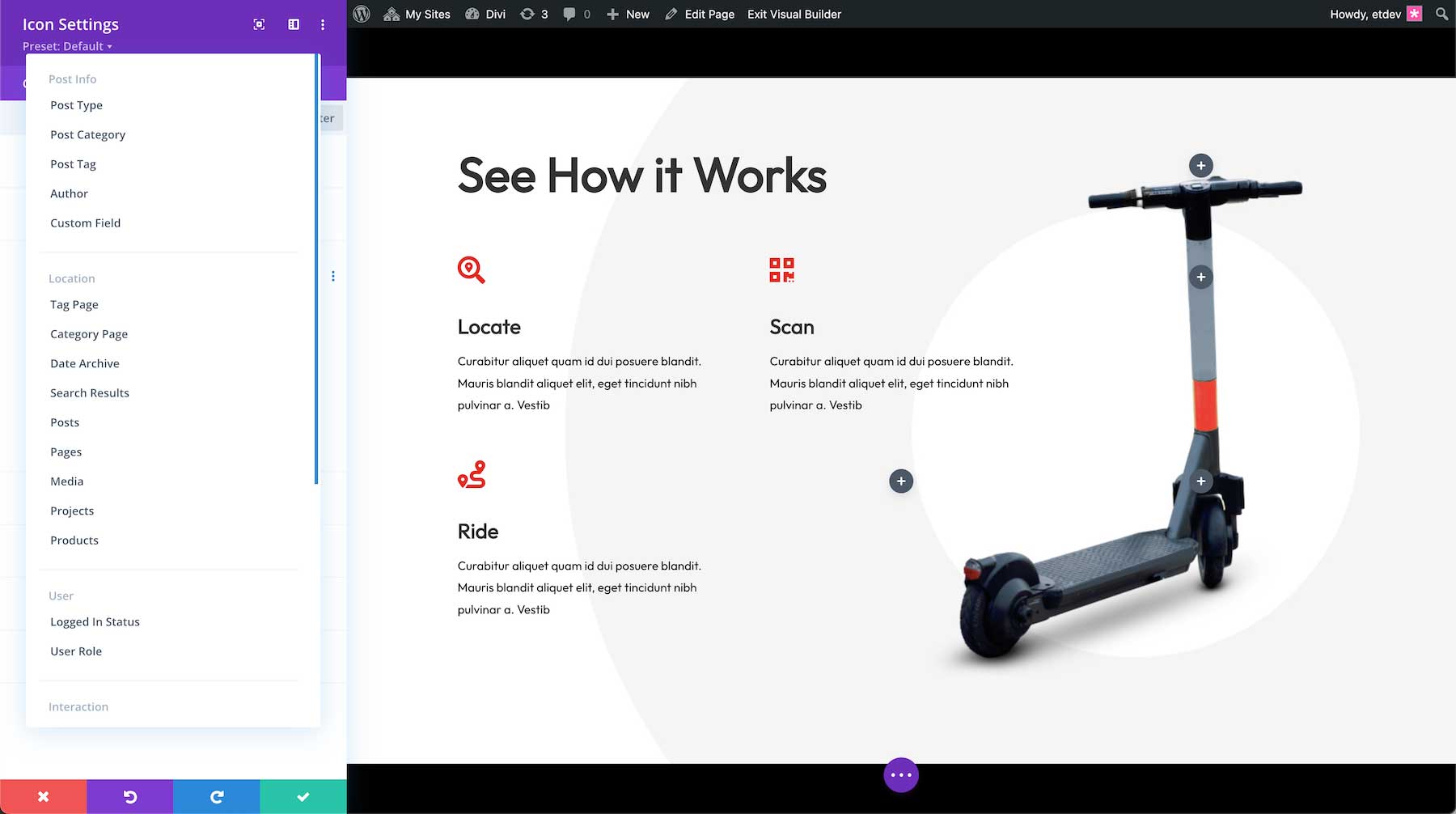The image size is (1456, 814).
Task: Click the expand modal icon in Icon Settings header
Action: tap(258, 24)
